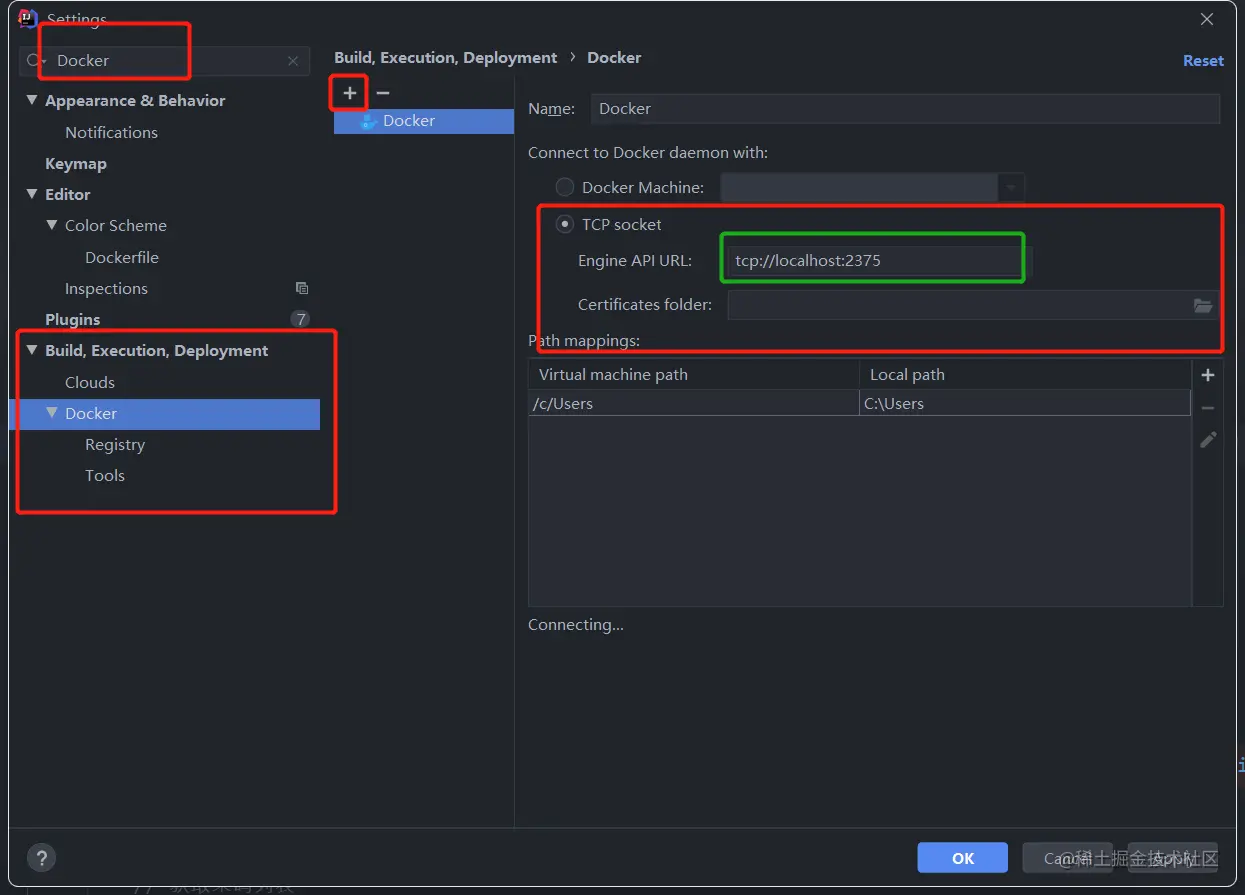
Task: Open Docker Machine dropdown list
Action: click(x=1011, y=187)
